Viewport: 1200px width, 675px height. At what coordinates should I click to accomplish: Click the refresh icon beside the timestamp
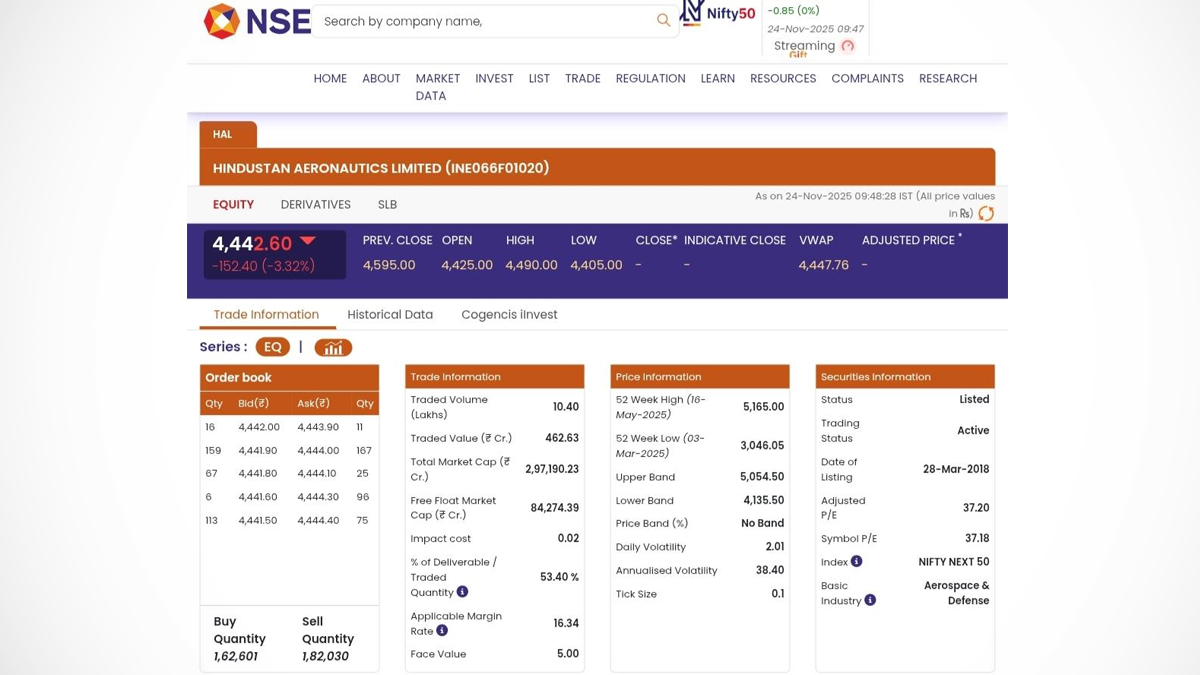[986, 213]
